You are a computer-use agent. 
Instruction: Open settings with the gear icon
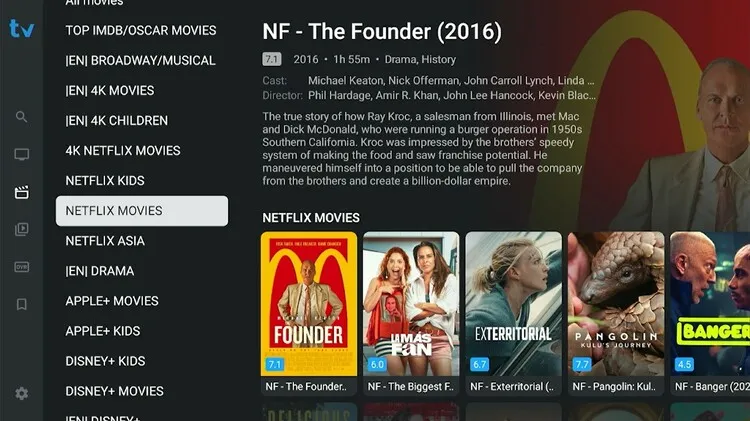(x=22, y=393)
